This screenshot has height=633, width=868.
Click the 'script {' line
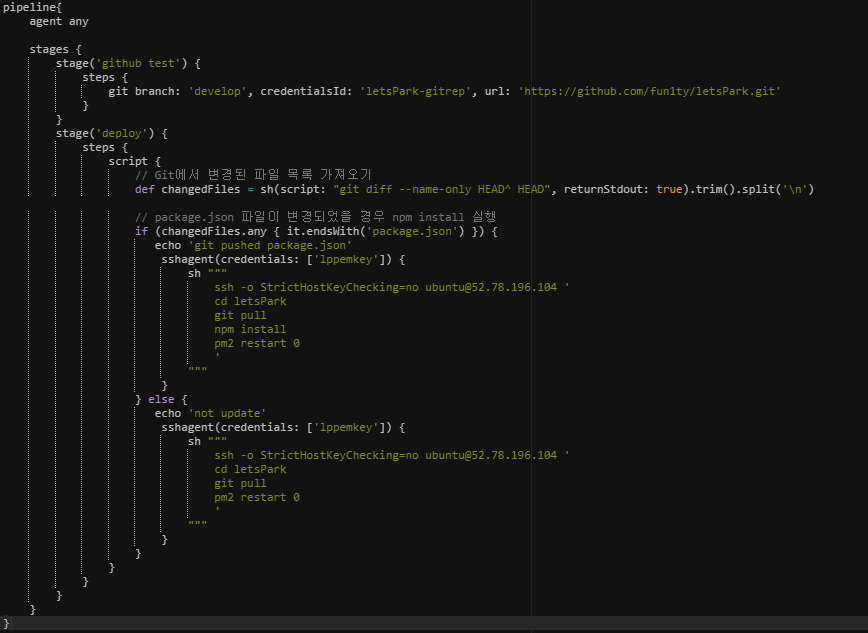(x=135, y=161)
